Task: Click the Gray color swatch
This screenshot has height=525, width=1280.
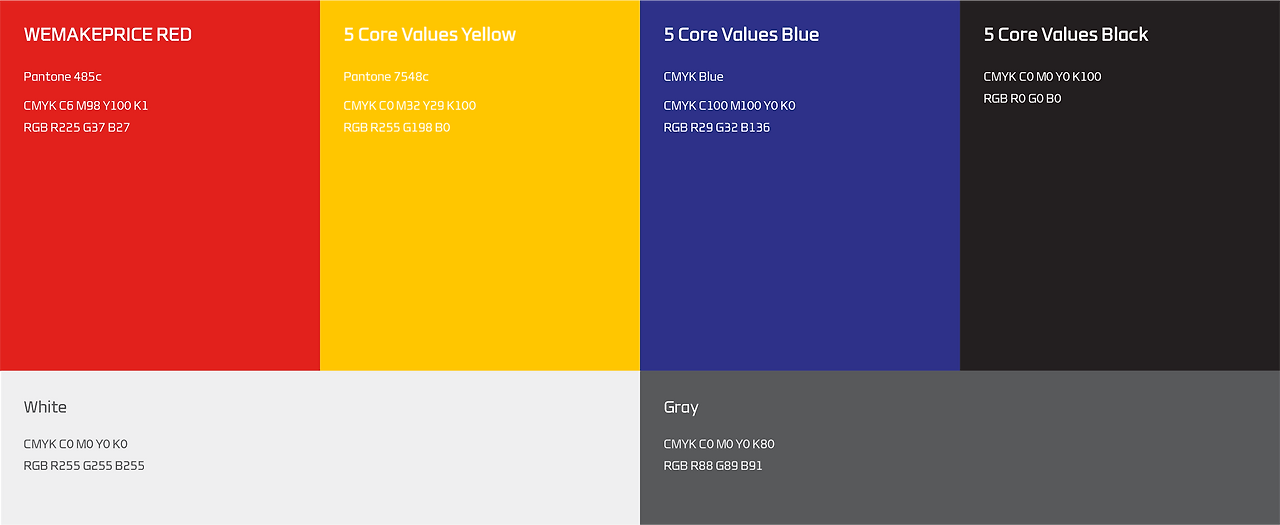Action: pyautogui.click(x=960, y=448)
